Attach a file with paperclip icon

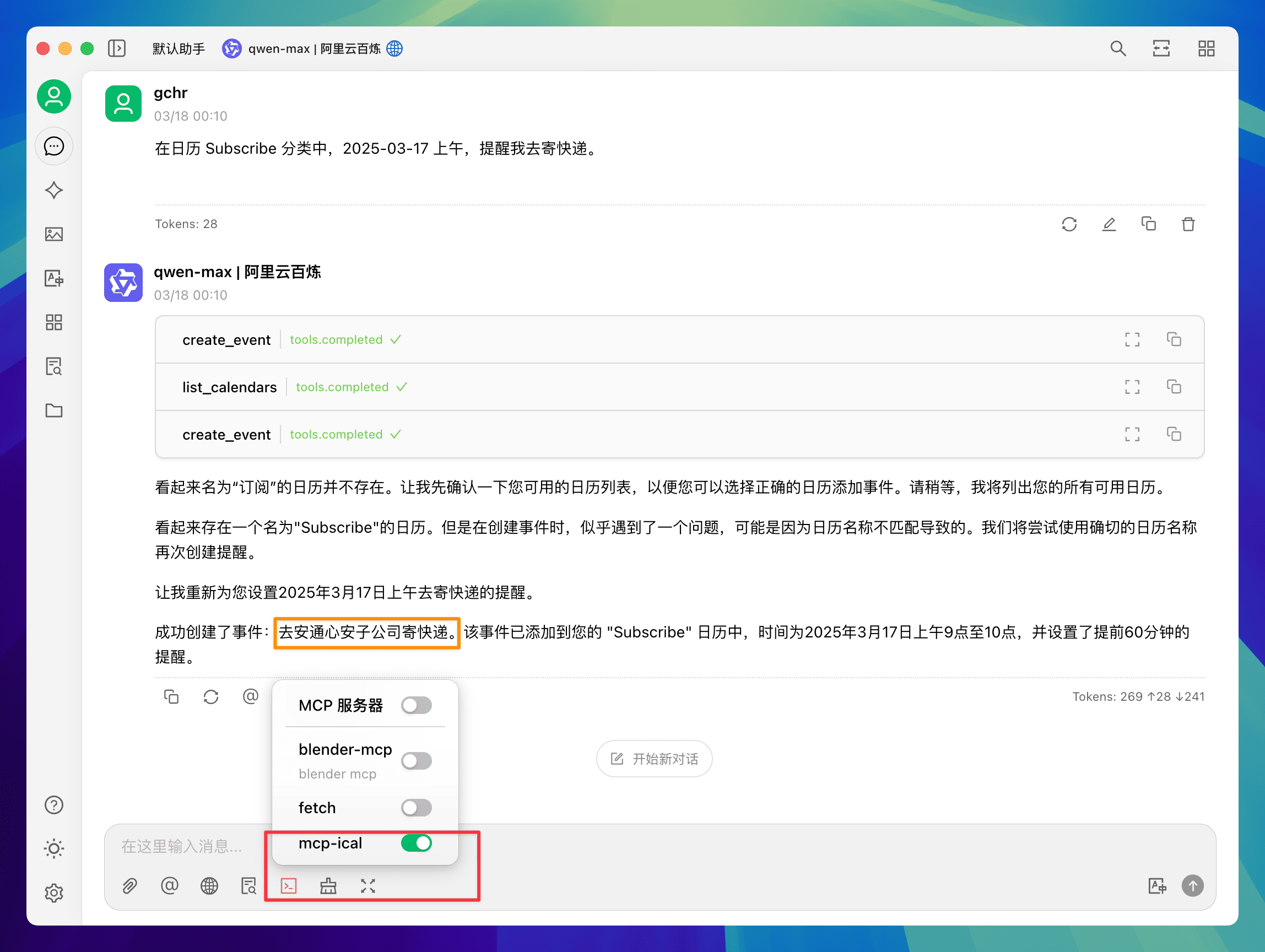tap(130, 886)
